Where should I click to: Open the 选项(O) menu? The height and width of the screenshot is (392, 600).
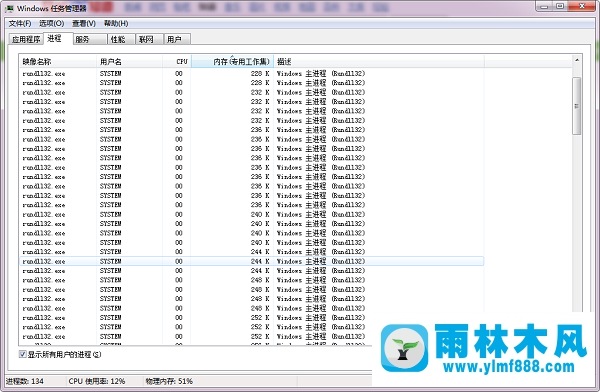pos(52,23)
